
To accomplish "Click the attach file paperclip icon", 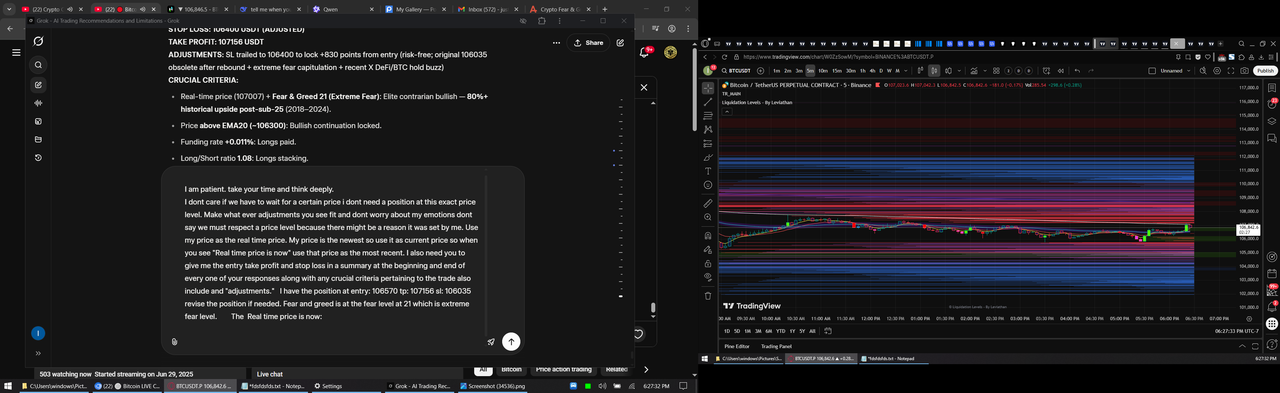I will click(x=175, y=341).
